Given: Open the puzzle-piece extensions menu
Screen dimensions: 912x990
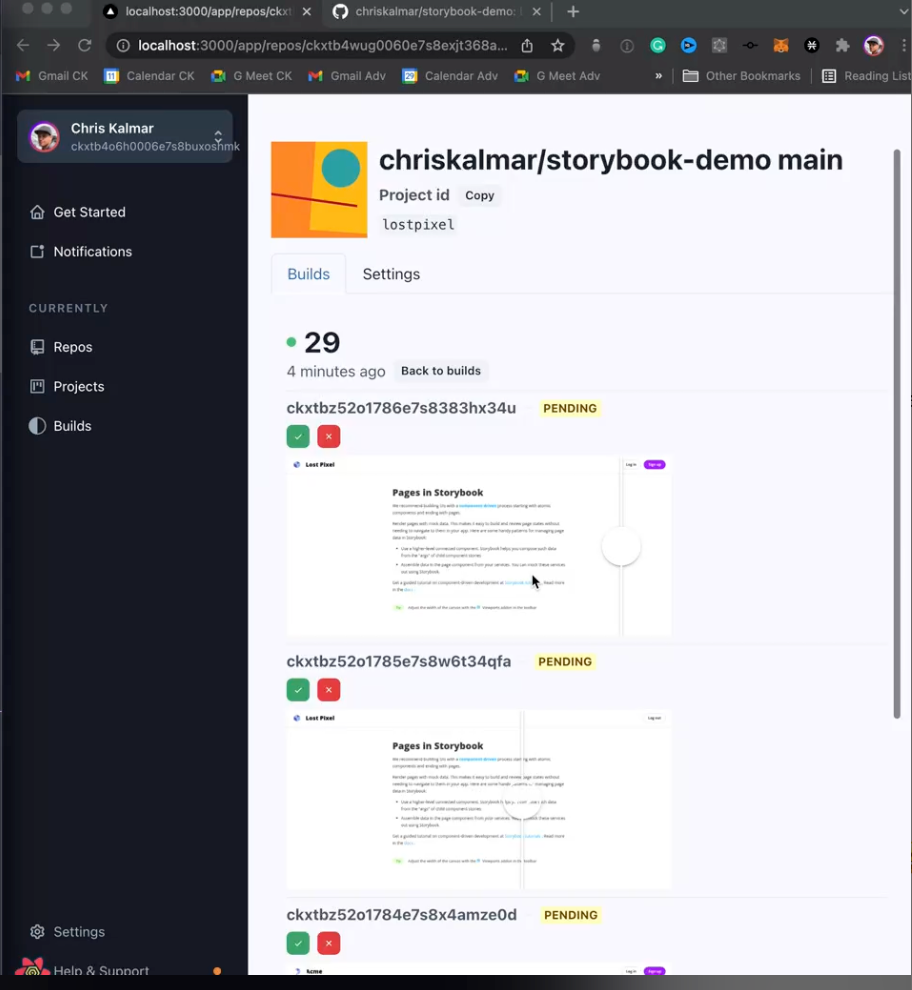Looking at the screenshot, I should coord(843,45).
